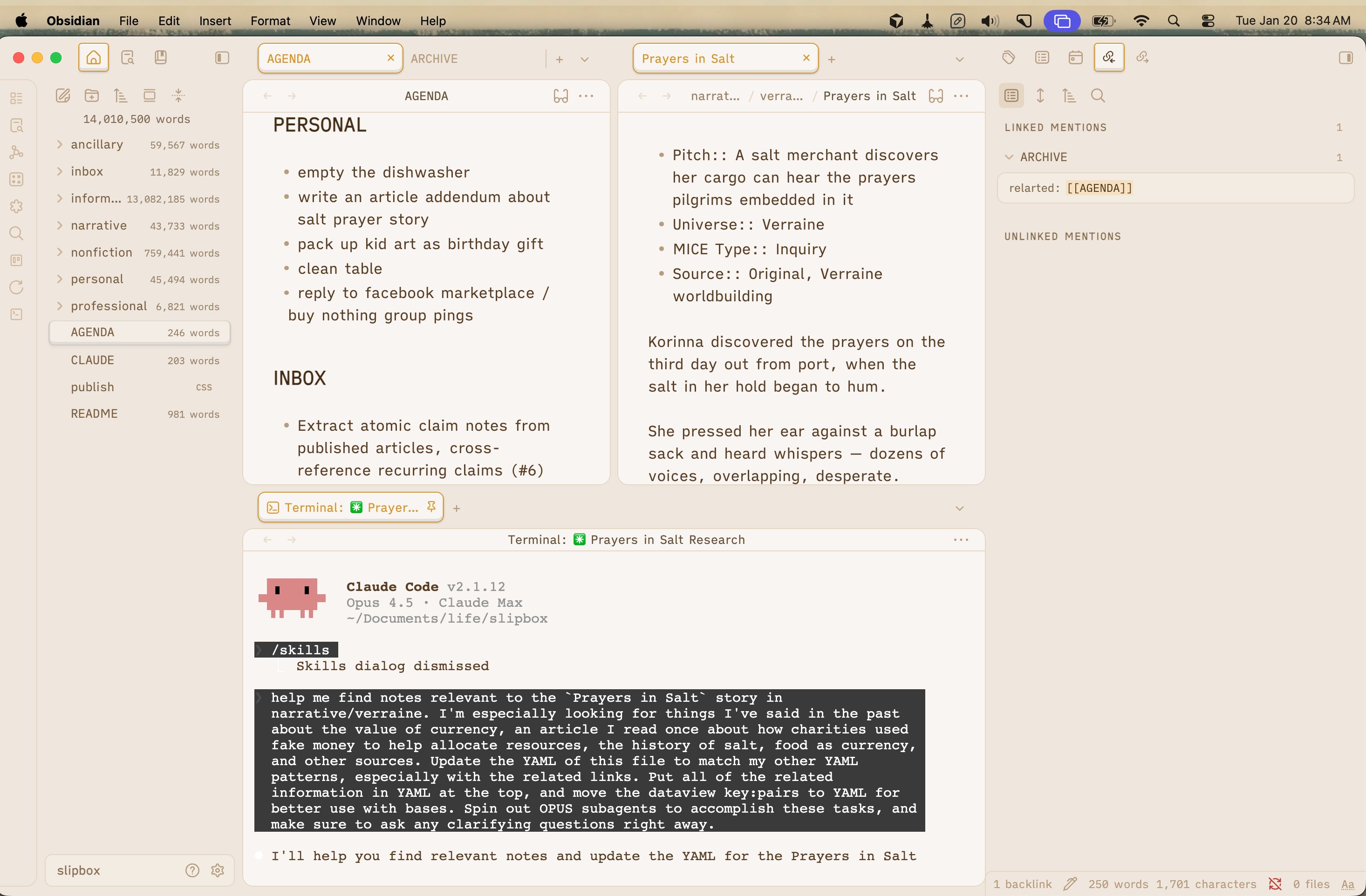Click the calendar icon in right sidebar

(1076, 57)
